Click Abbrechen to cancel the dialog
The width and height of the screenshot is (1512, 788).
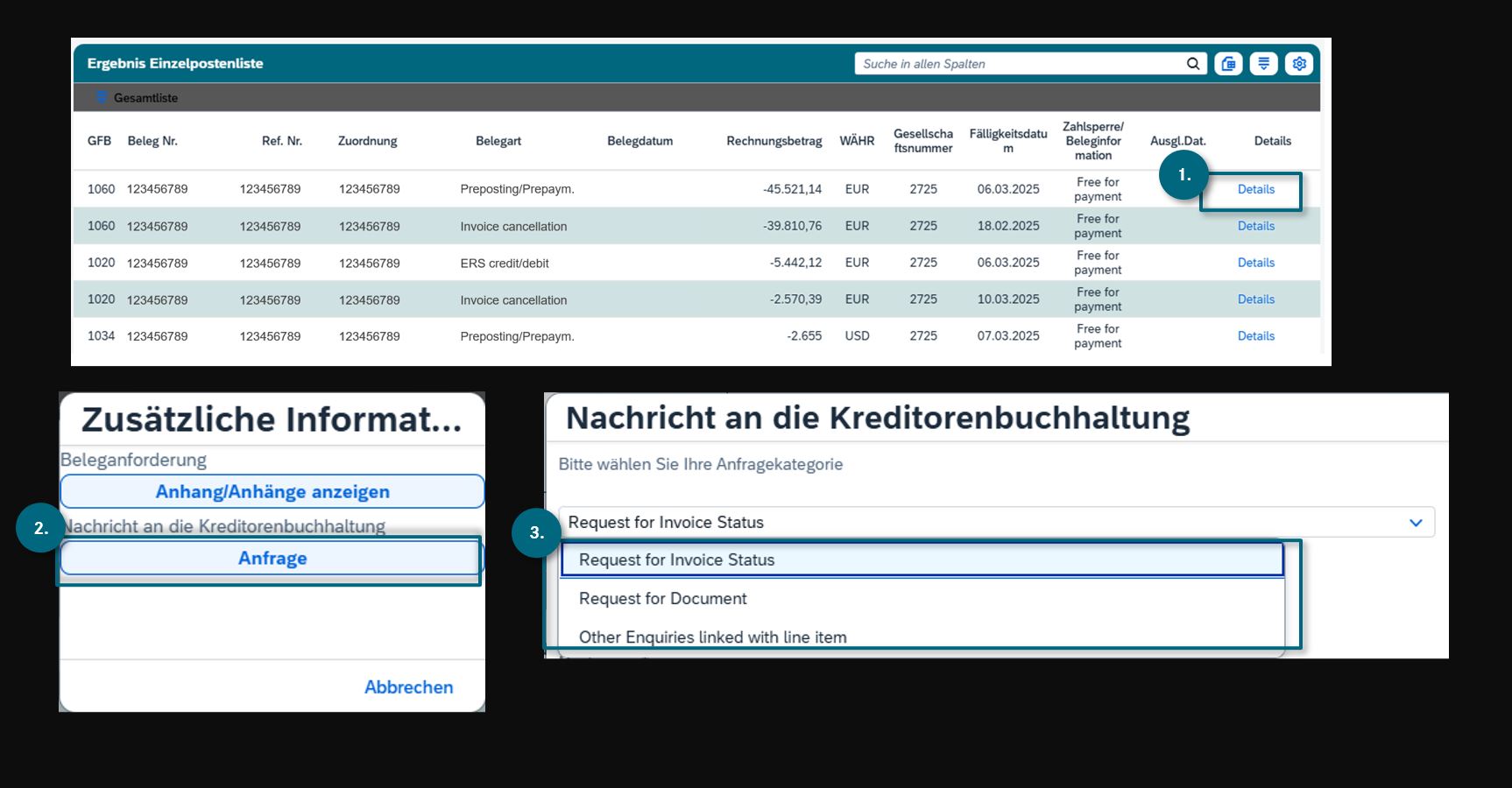408,687
